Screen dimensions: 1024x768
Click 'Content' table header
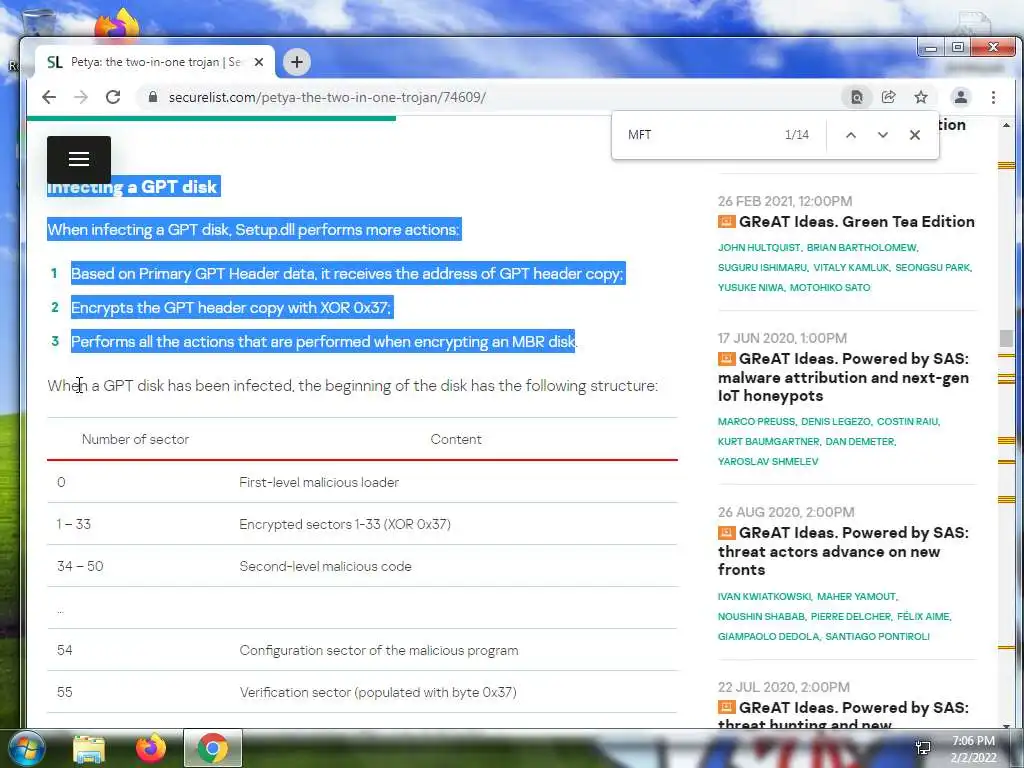(456, 440)
